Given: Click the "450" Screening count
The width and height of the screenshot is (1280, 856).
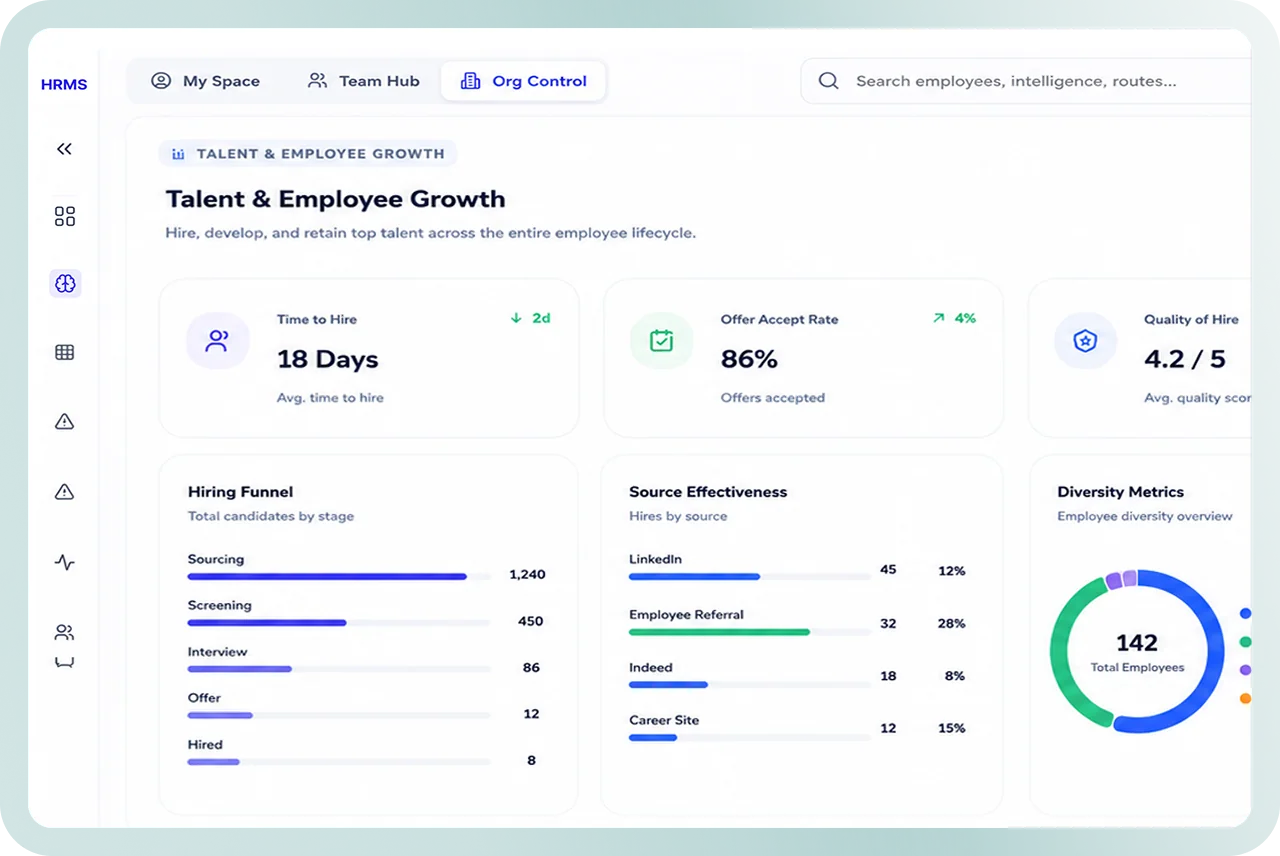Looking at the screenshot, I should coord(530,621).
